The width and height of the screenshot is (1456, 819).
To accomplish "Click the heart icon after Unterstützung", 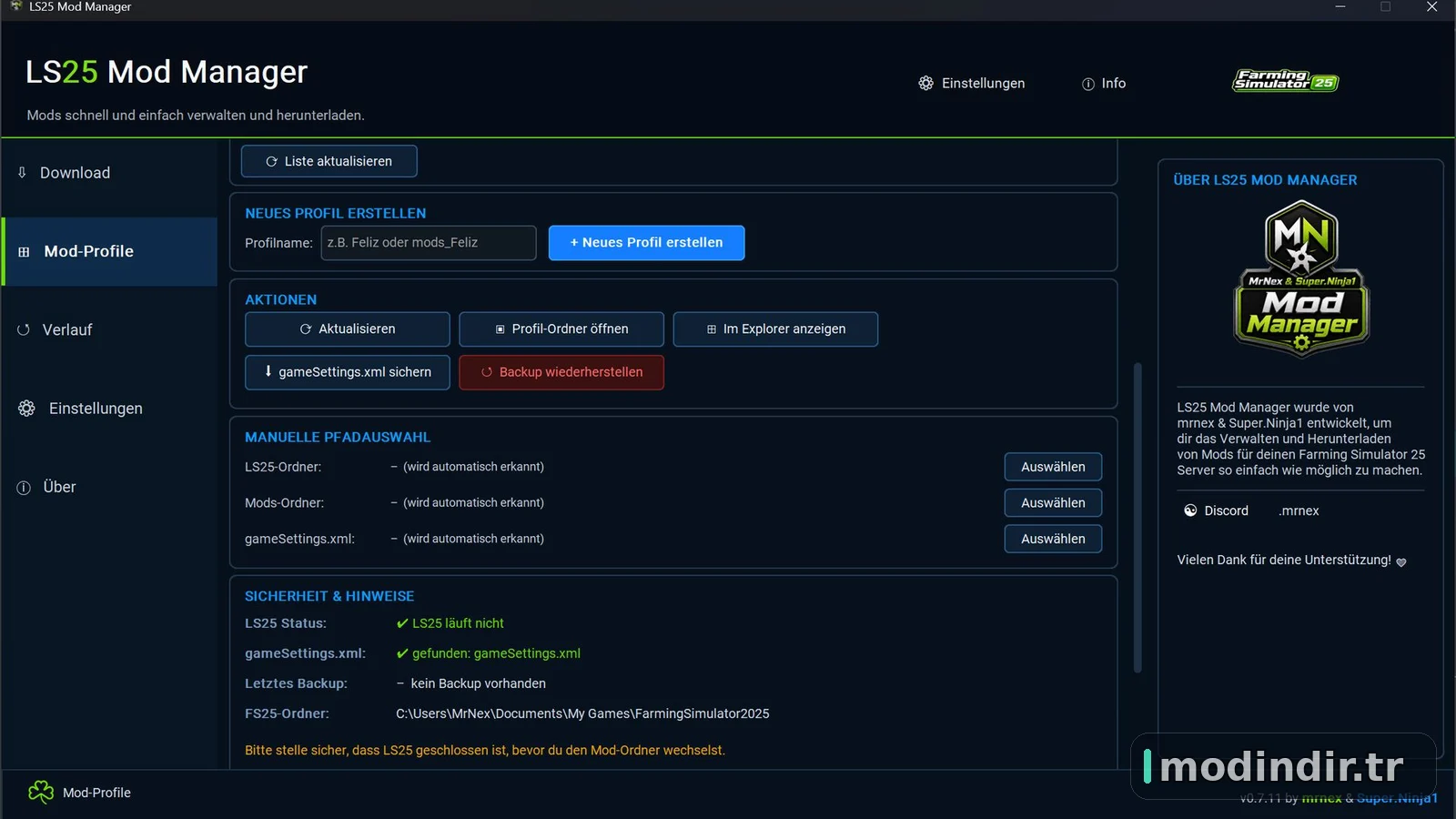I will click(x=1401, y=561).
